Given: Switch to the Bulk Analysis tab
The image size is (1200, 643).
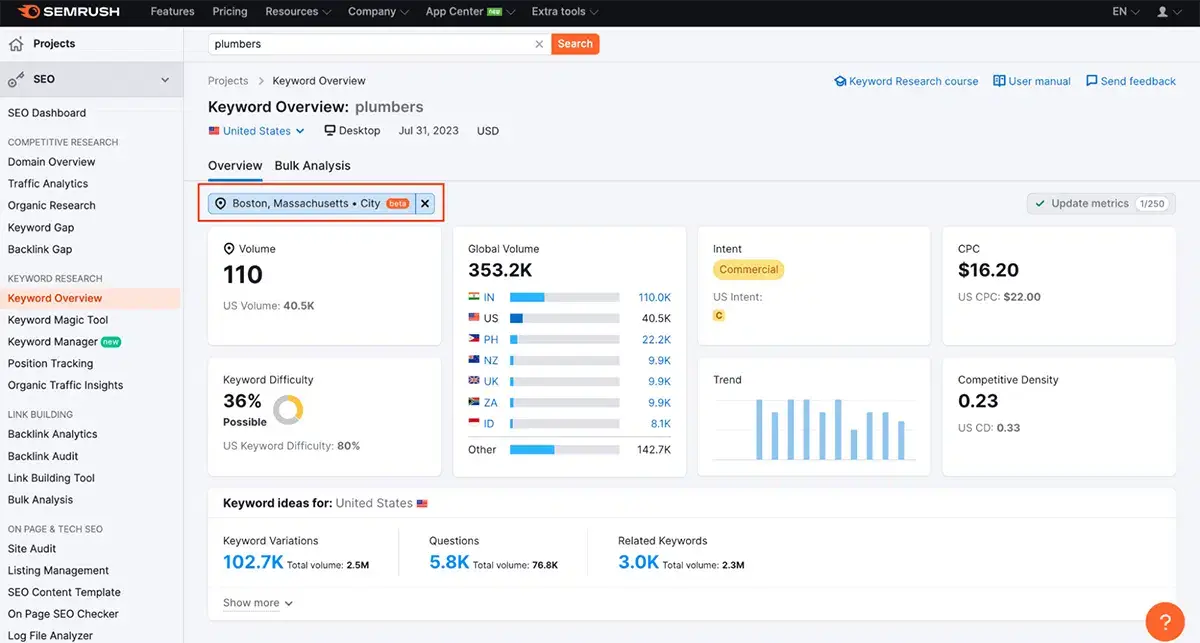Looking at the screenshot, I should tap(312, 165).
